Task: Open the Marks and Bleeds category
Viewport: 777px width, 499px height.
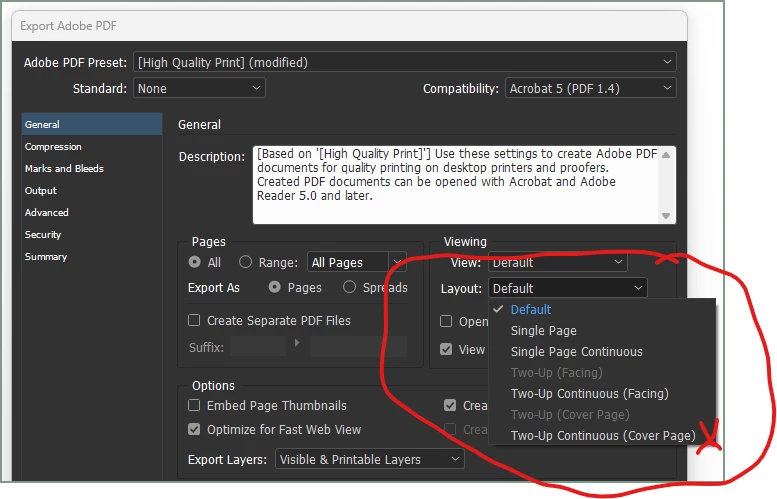Action: click(x=64, y=168)
